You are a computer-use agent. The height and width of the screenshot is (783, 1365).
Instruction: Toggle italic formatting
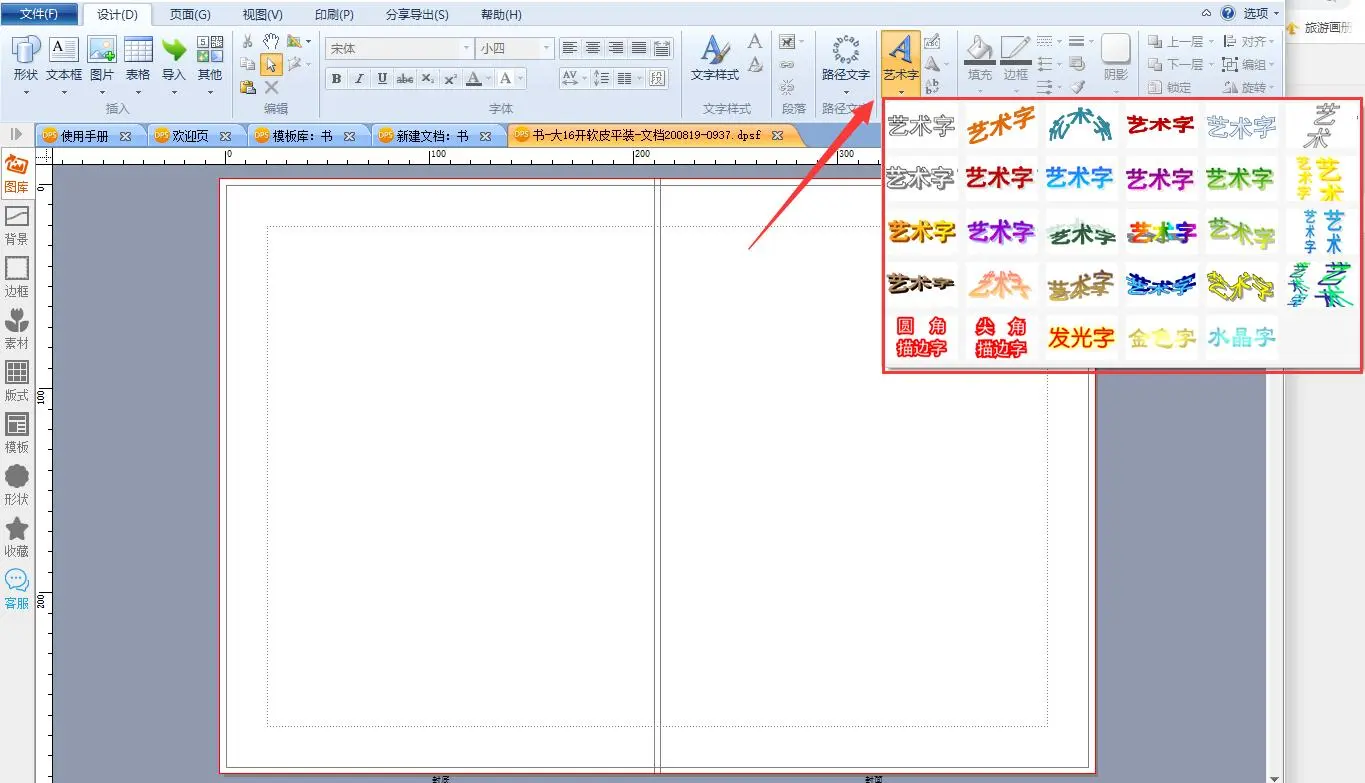[359, 79]
